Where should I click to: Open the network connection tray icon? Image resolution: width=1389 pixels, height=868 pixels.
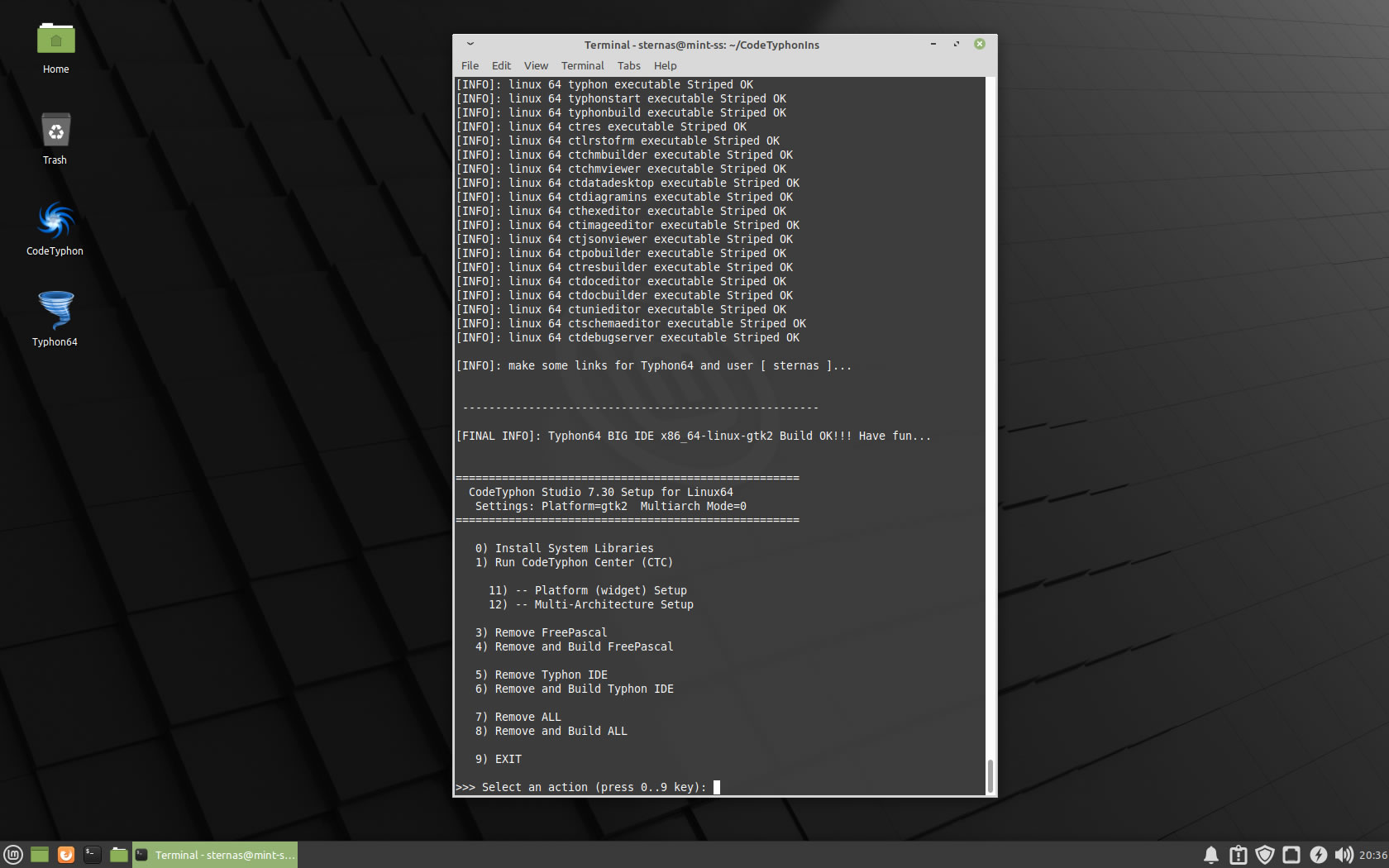1291,855
